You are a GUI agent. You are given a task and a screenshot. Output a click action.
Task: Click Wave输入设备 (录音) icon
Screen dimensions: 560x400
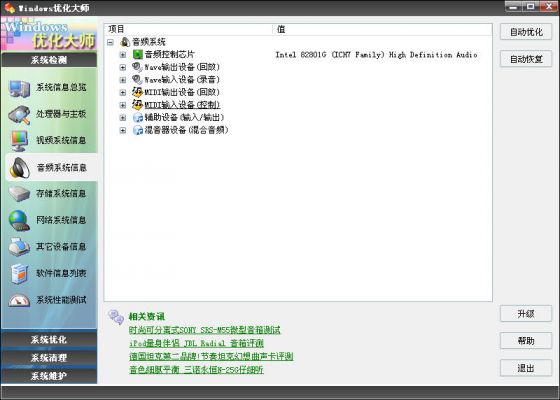pos(137,80)
